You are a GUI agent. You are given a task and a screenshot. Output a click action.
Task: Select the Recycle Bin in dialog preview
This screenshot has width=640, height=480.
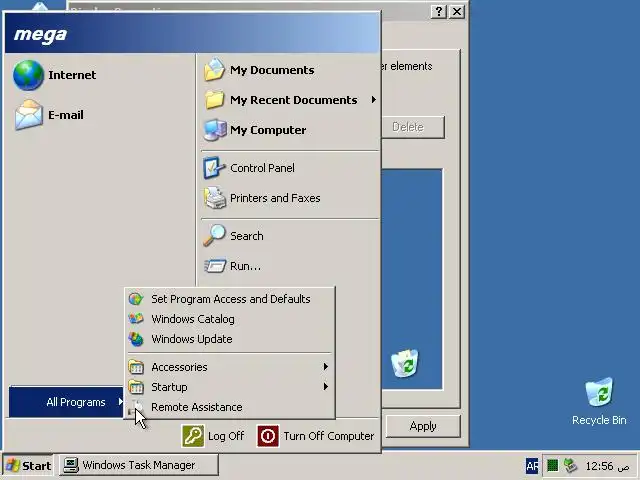tap(404, 363)
